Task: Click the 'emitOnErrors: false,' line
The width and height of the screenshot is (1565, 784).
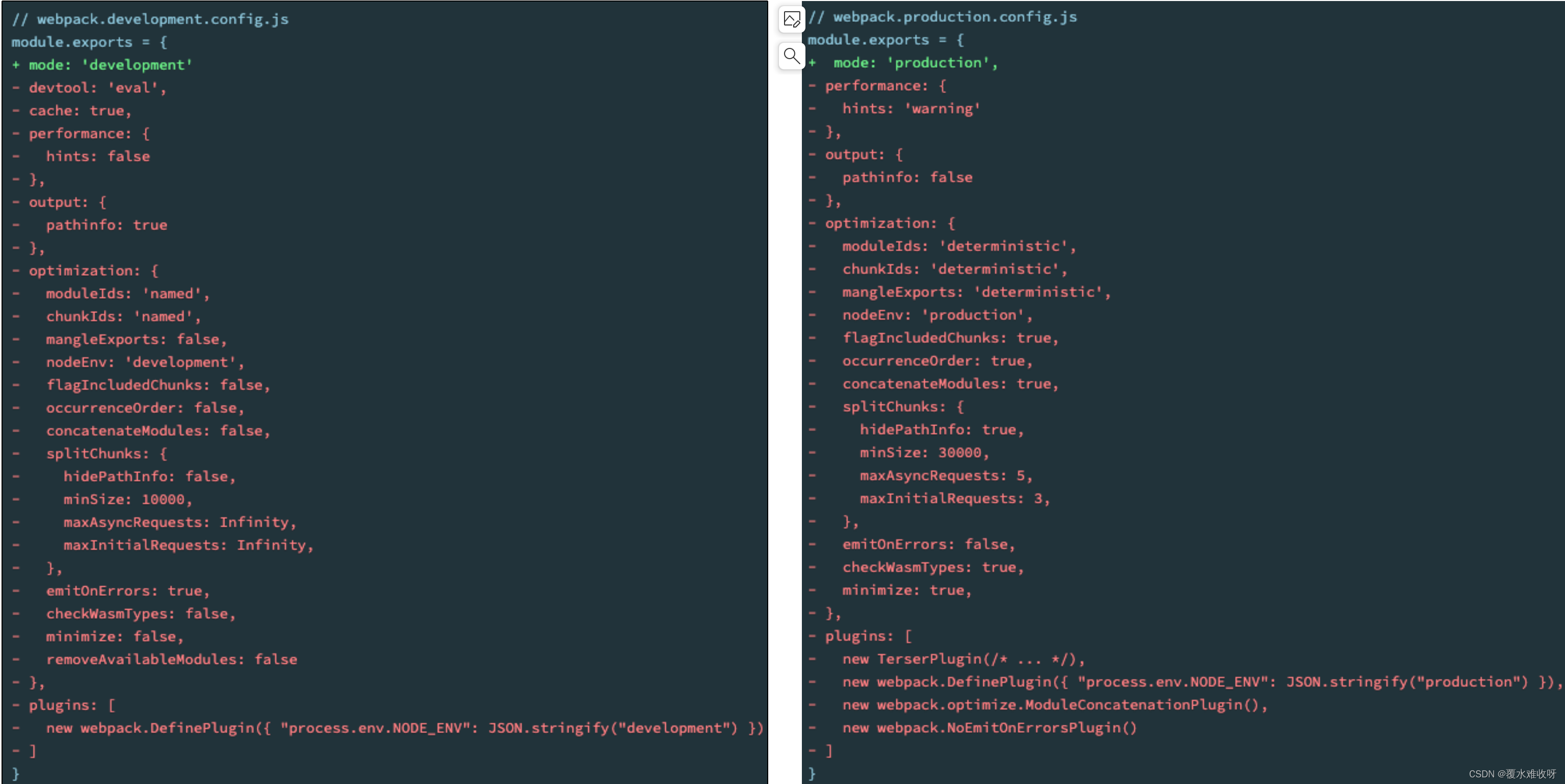Action: coord(928,545)
